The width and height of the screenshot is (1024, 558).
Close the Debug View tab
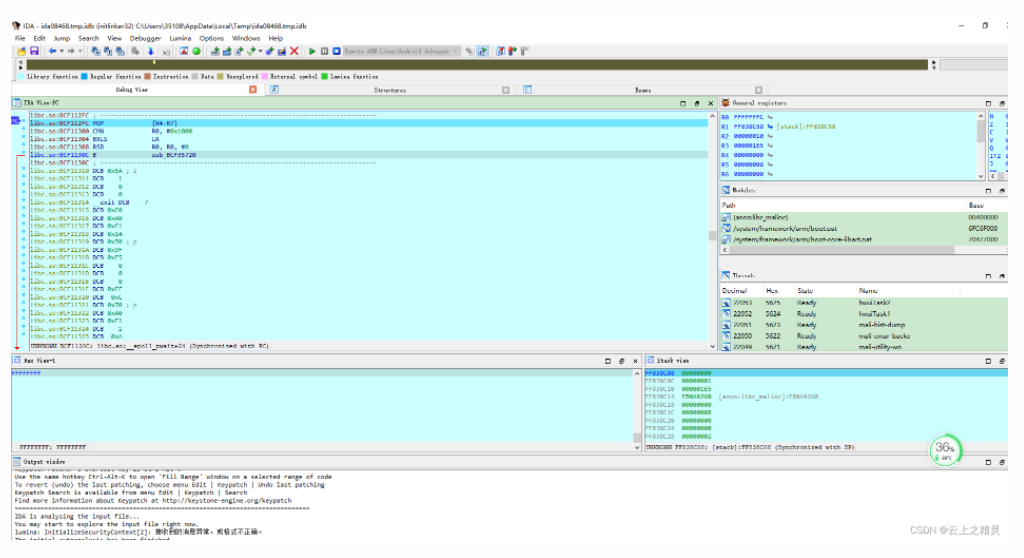click(253, 90)
